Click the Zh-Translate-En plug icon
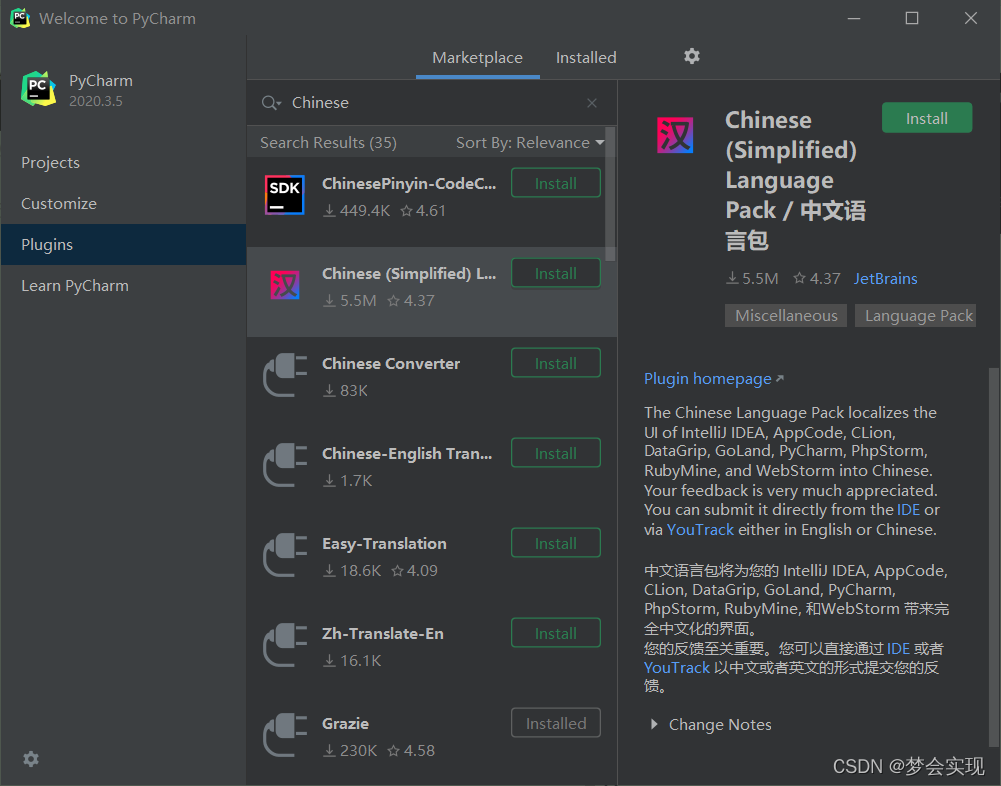1001x786 pixels. (285, 645)
